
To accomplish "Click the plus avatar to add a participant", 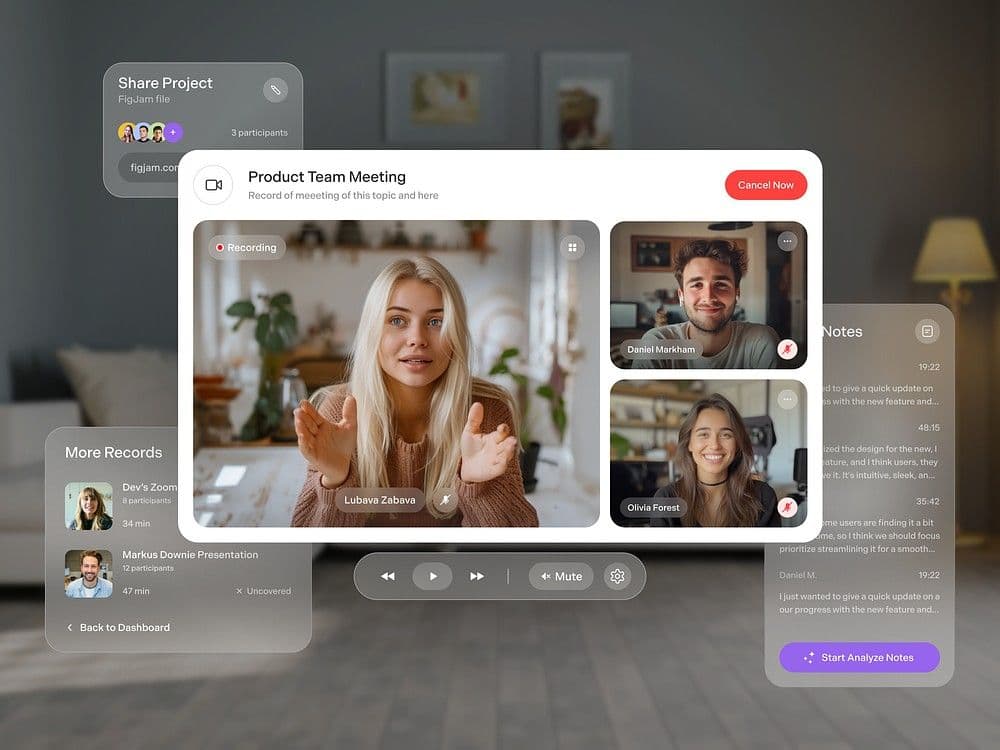I will point(174,131).
